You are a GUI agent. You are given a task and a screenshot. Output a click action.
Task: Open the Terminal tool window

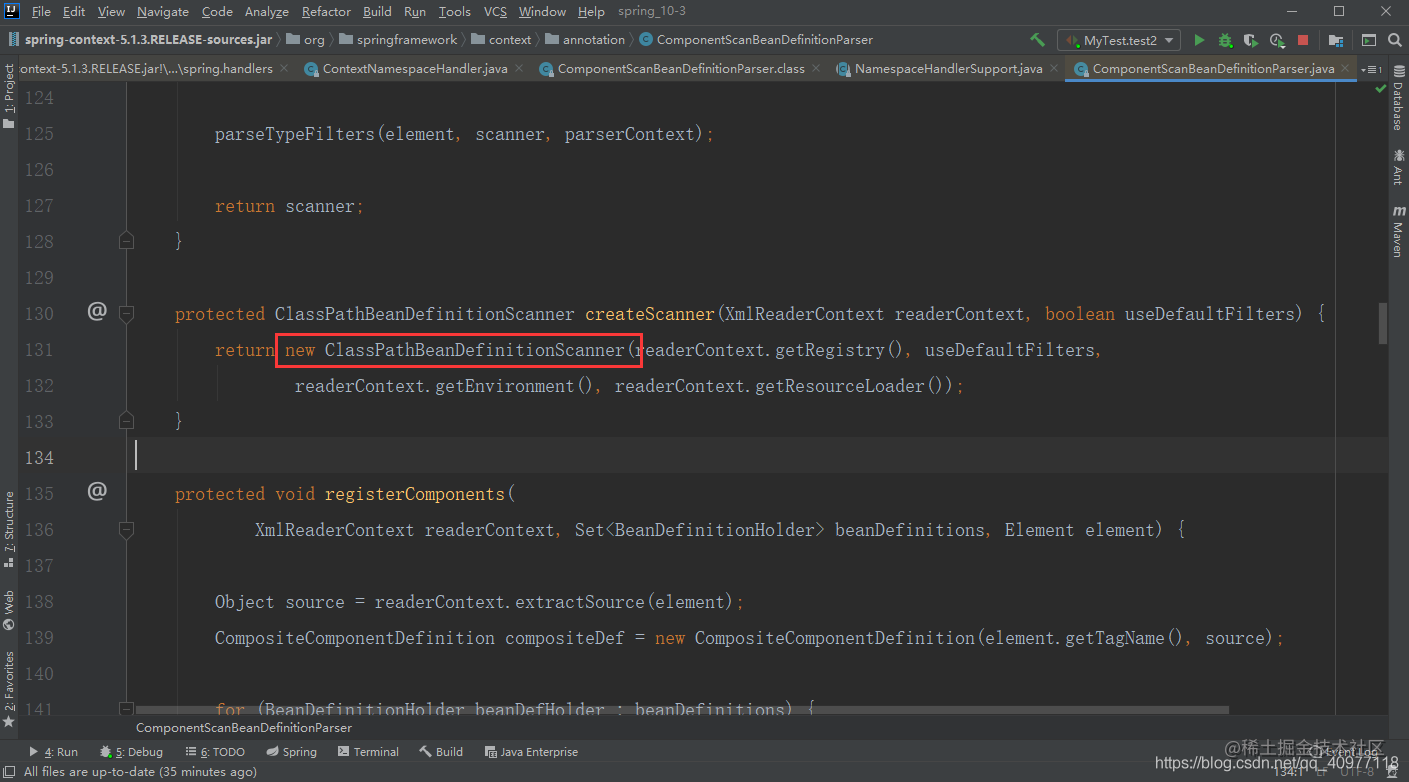(x=368, y=752)
